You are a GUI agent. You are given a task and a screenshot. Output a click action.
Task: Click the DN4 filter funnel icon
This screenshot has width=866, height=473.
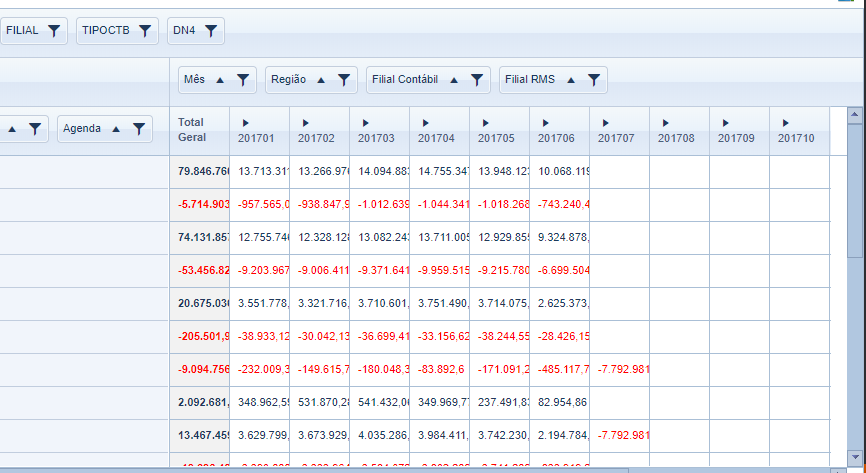click(211, 31)
